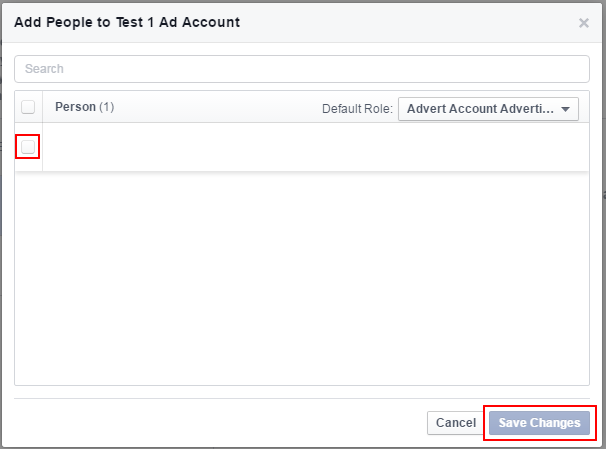Expand Default Role options via triangle icon
Screen dimensions: 606x449
565,109
